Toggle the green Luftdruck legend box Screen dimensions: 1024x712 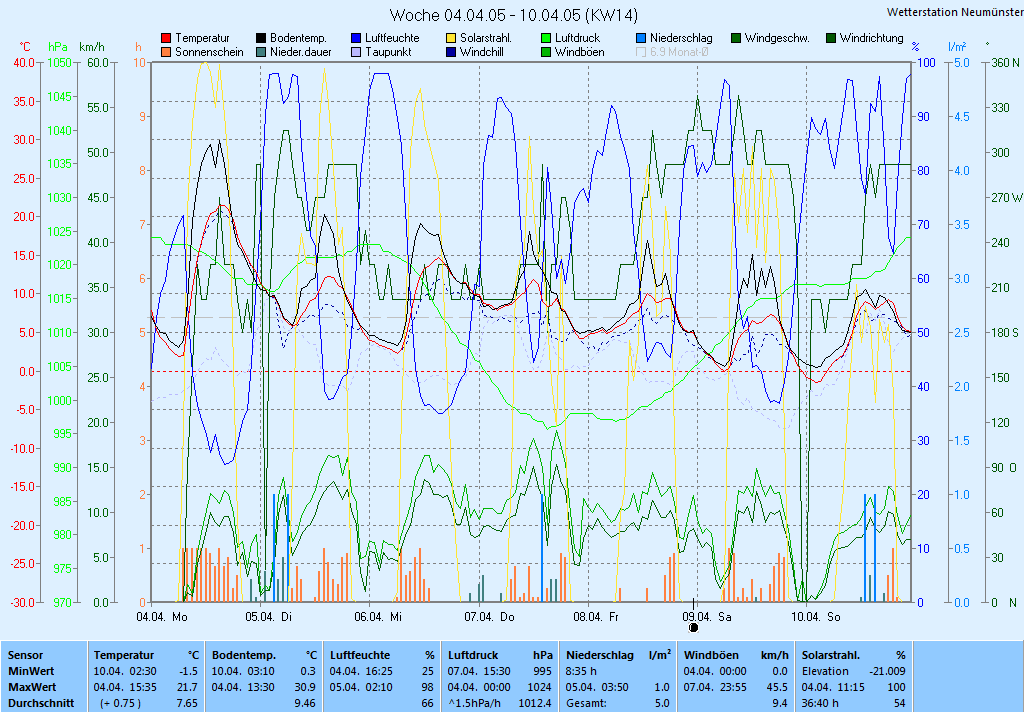click(x=546, y=38)
